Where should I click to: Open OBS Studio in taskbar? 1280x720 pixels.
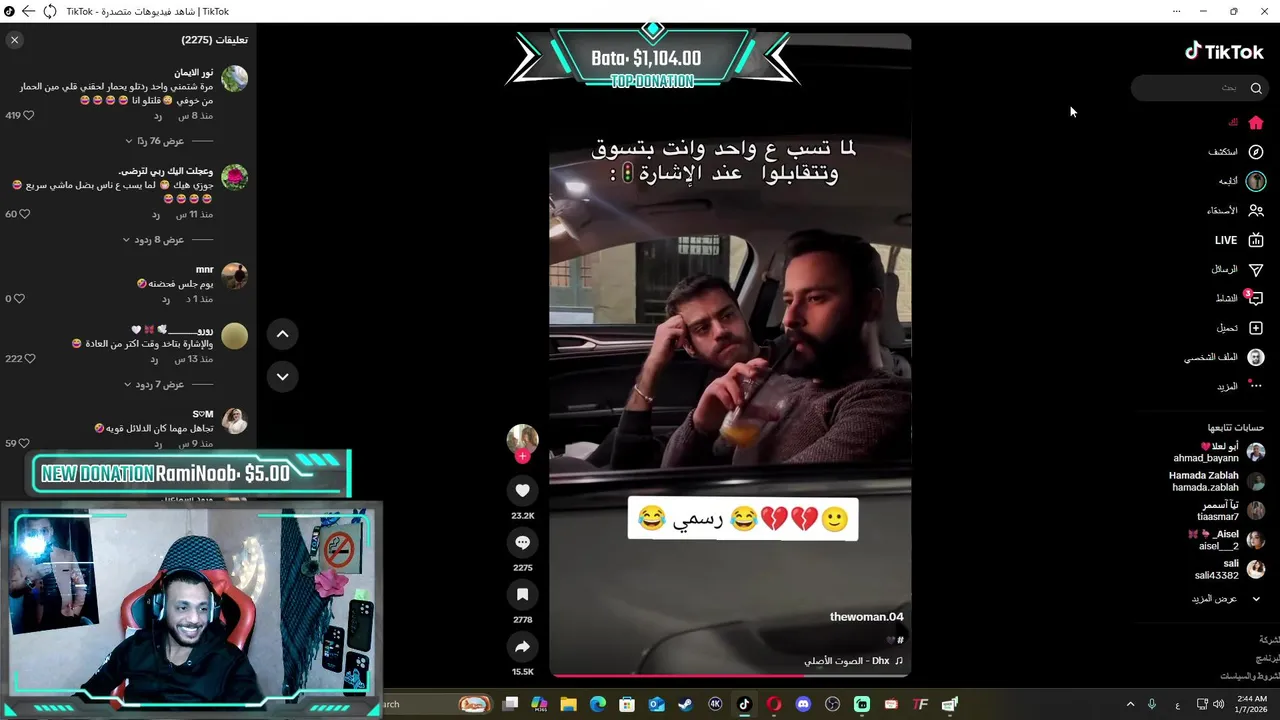832,704
